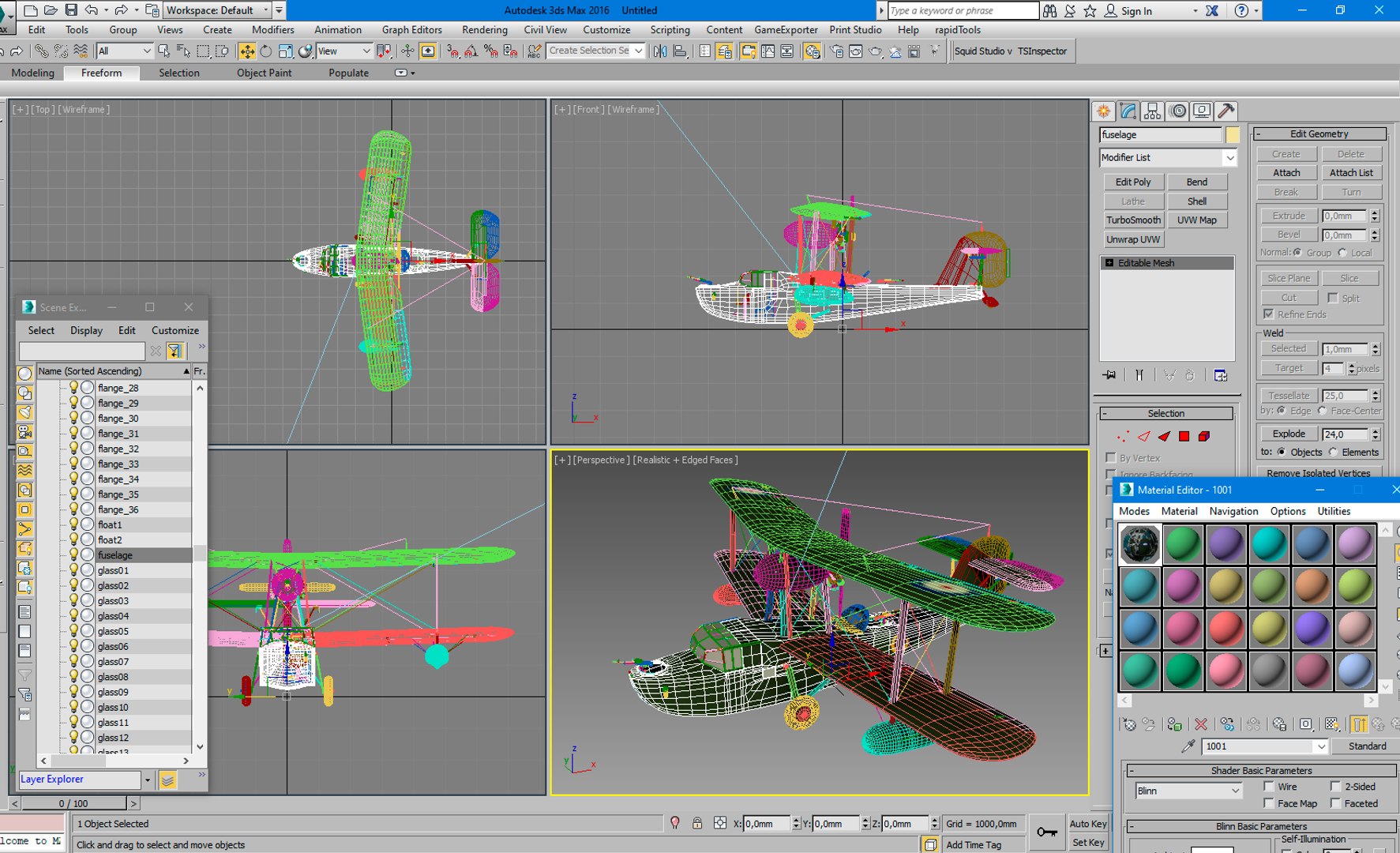Open the Motion command panel tab

coord(1178,111)
